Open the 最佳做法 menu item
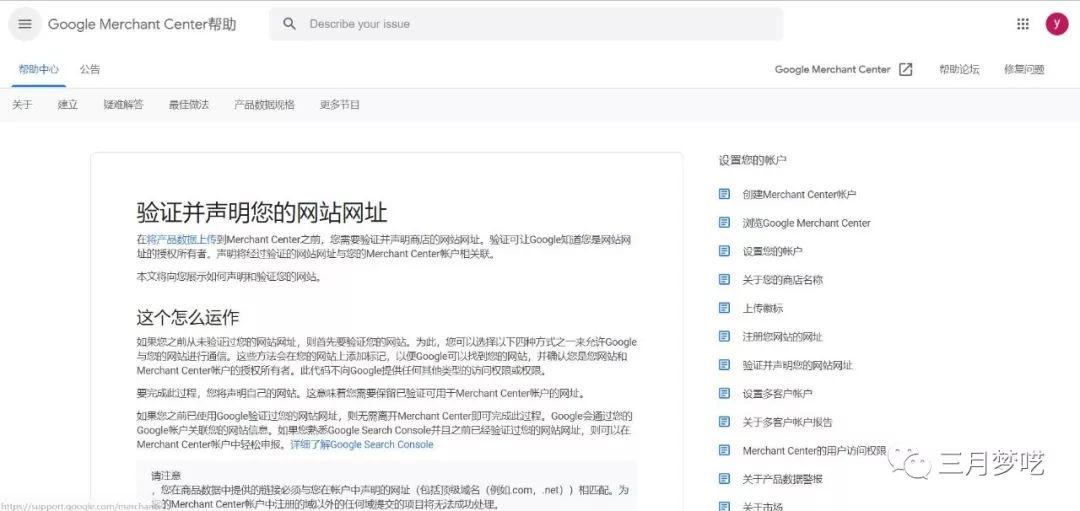 pos(189,105)
